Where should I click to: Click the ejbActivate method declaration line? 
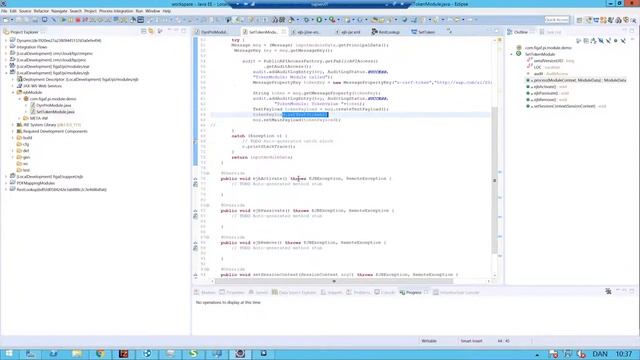306,178
